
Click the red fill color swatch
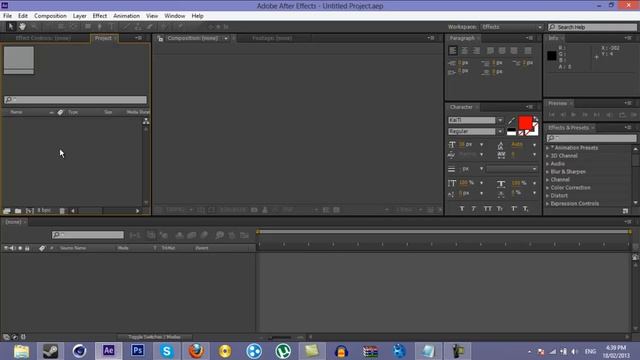coord(525,122)
